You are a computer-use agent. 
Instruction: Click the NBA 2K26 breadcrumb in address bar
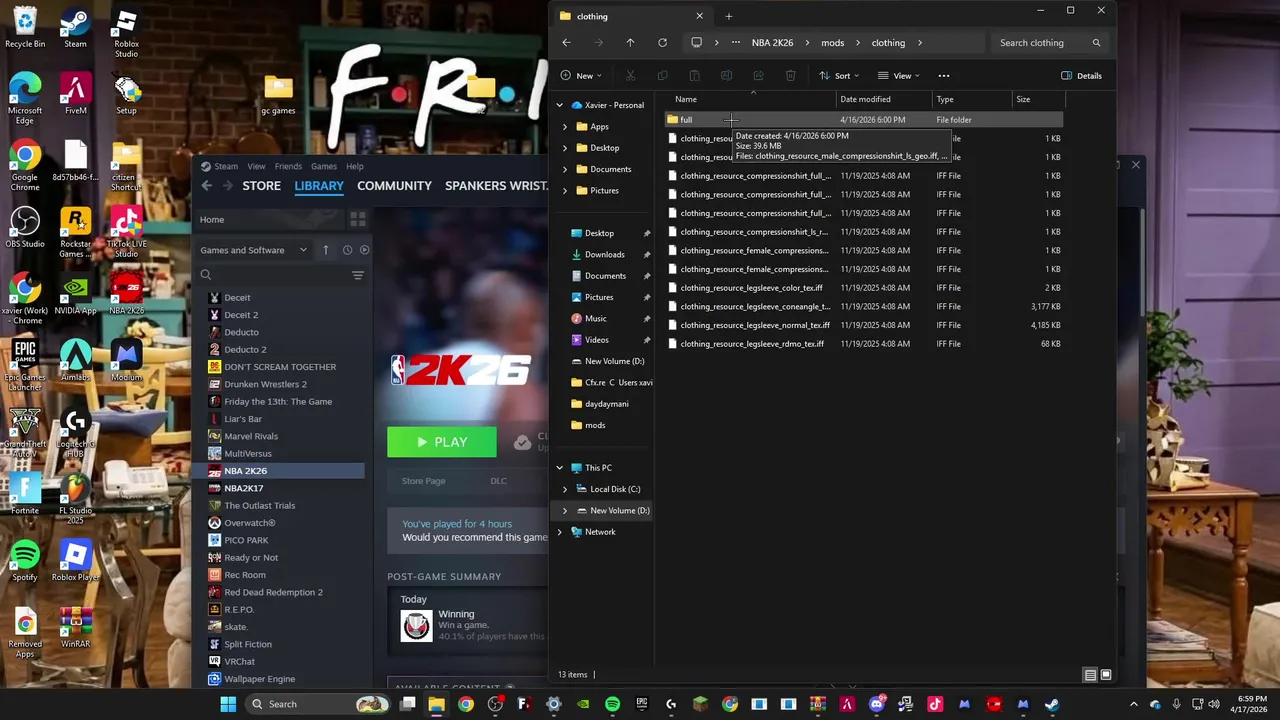click(x=772, y=43)
